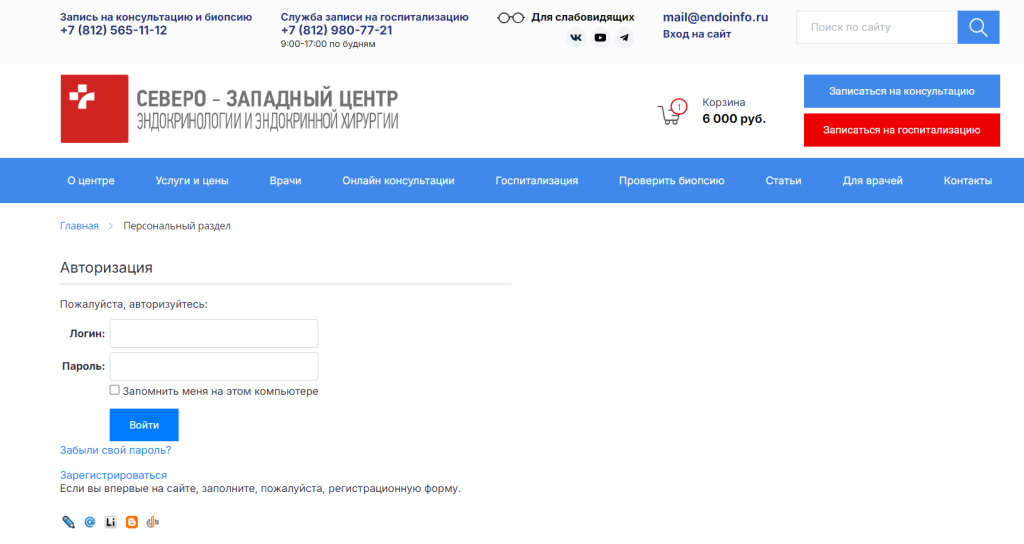Open 'Онлайн консультации' menu item

(x=398, y=180)
